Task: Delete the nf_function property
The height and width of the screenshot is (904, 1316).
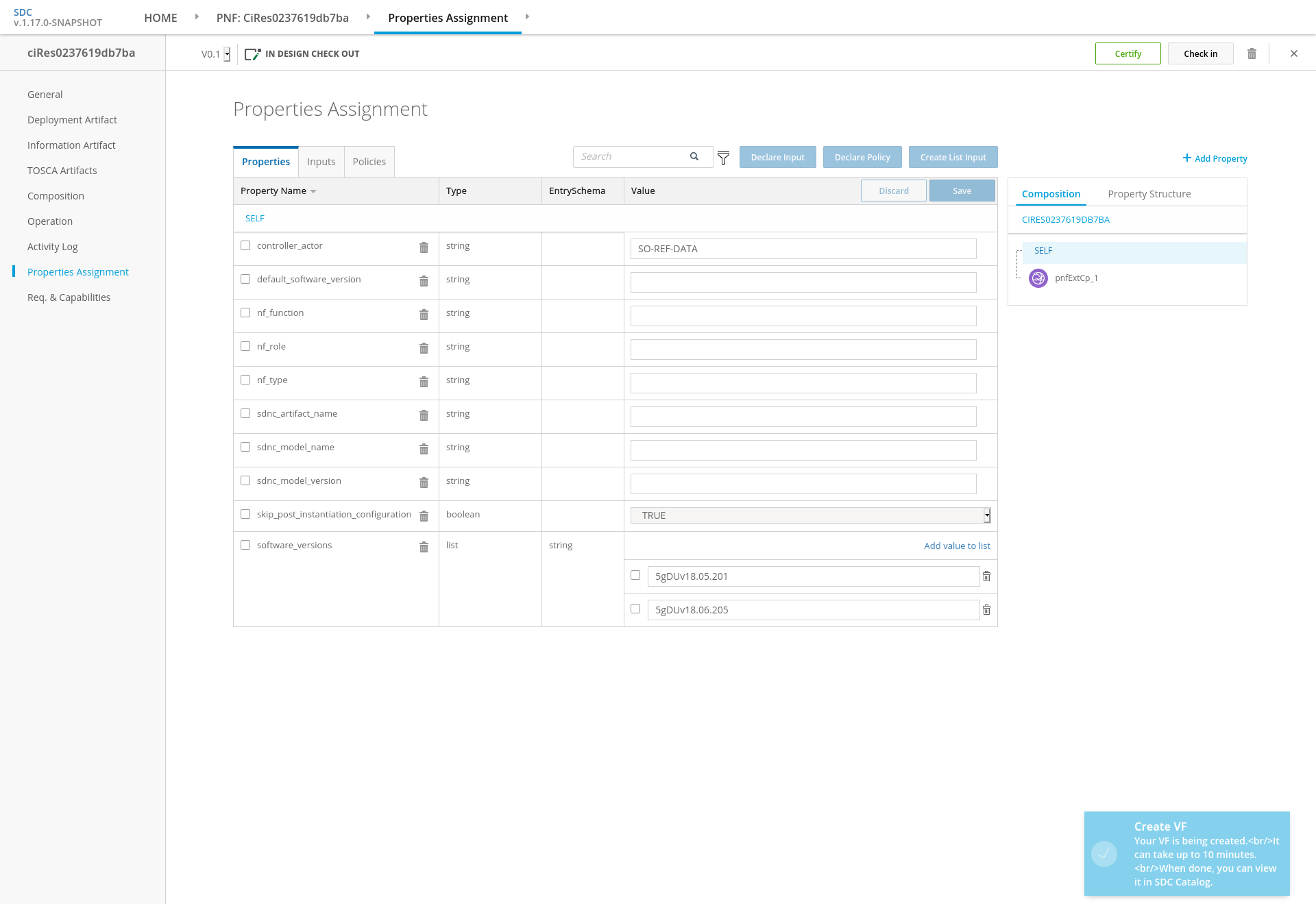Action: point(424,315)
